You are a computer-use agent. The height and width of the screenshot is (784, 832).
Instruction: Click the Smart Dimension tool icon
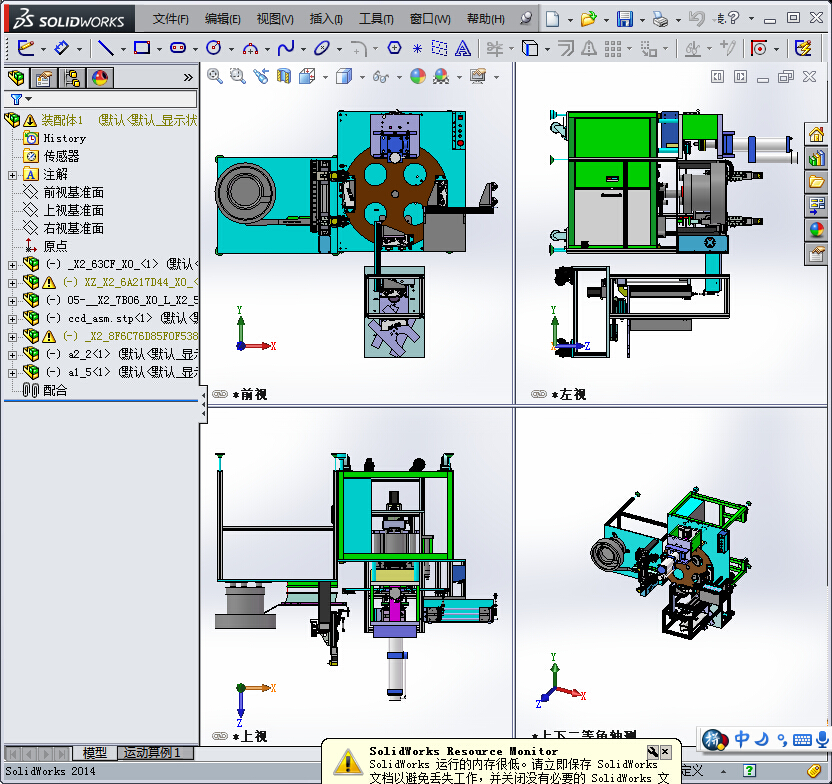(x=62, y=48)
